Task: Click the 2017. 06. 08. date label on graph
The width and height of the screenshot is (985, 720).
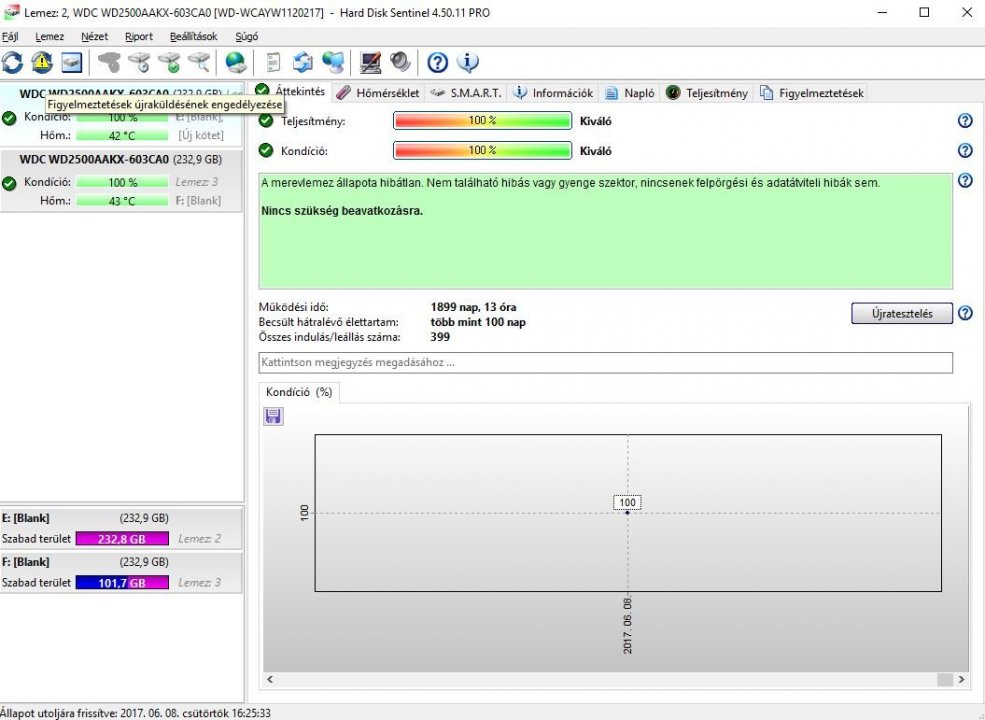Action: (628, 626)
